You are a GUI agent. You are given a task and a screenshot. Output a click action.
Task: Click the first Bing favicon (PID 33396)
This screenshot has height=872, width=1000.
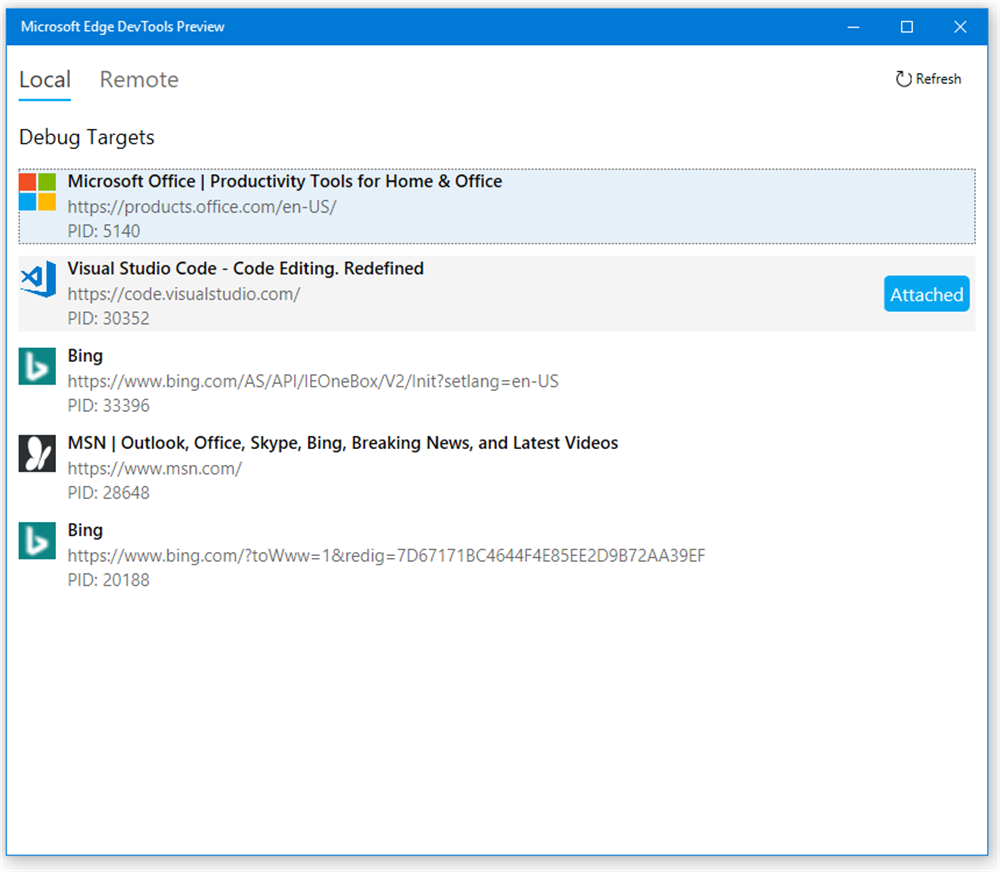38,366
